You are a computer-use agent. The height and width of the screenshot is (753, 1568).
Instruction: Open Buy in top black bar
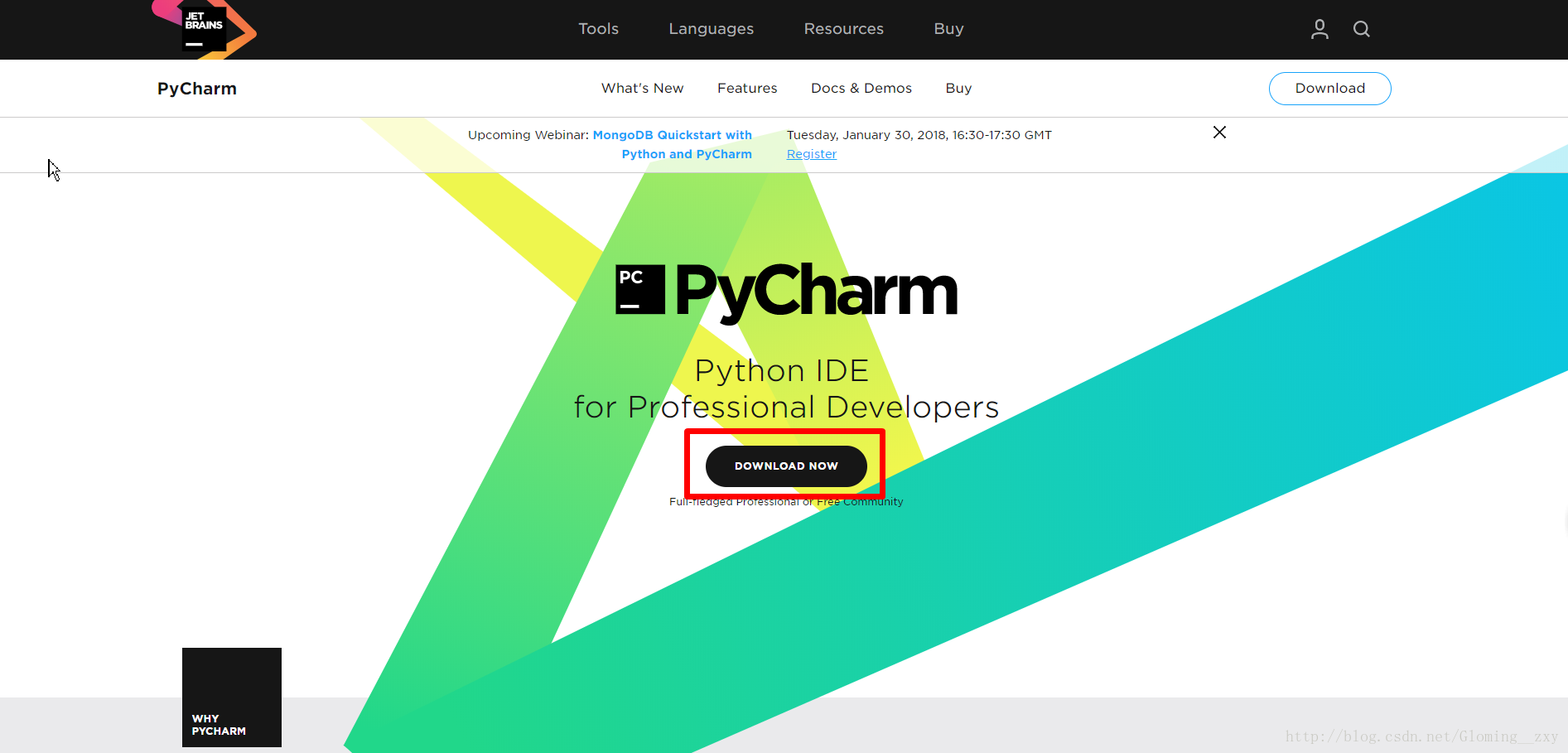pos(948,29)
